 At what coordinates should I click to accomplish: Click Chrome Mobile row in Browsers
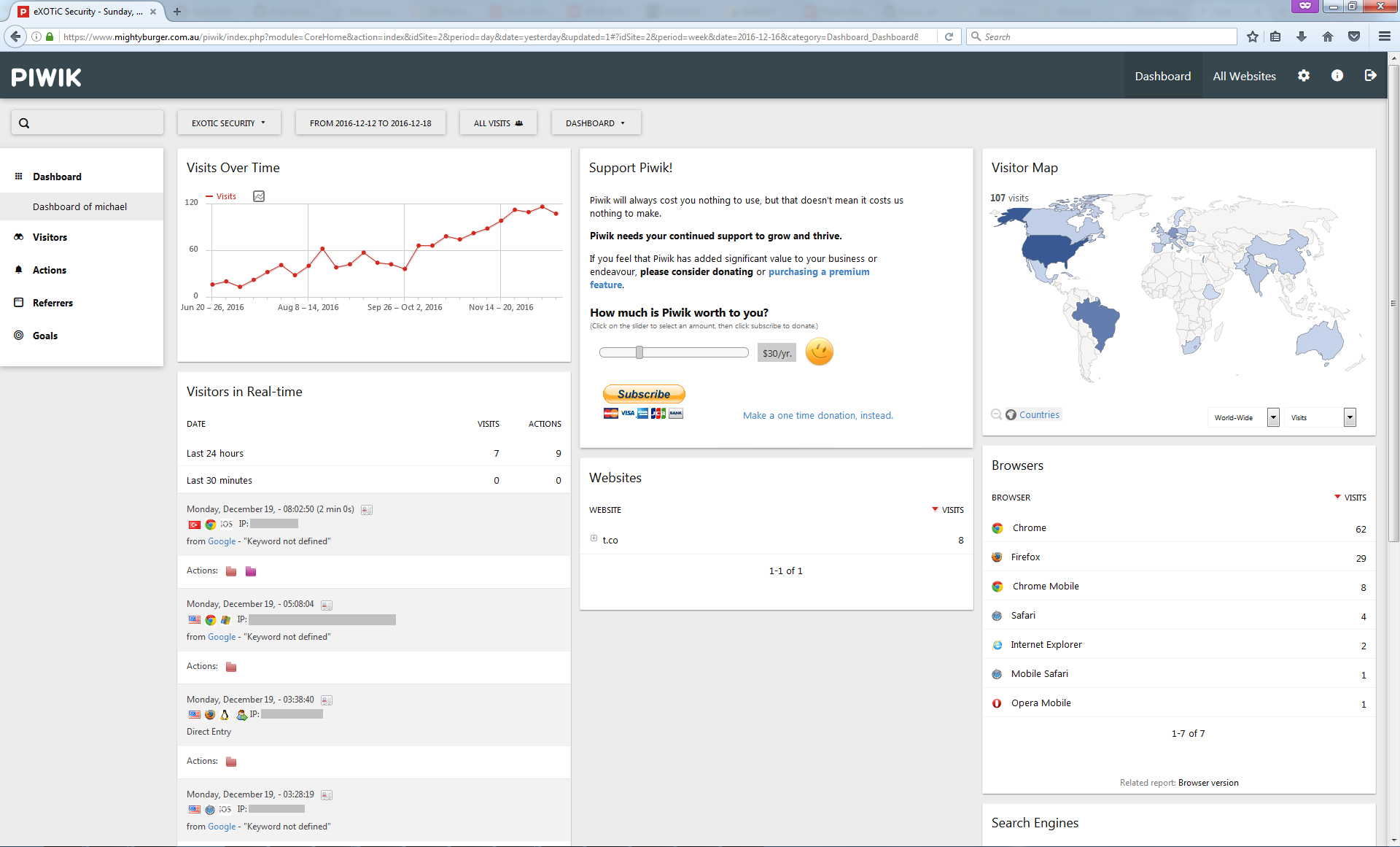[1179, 587]
